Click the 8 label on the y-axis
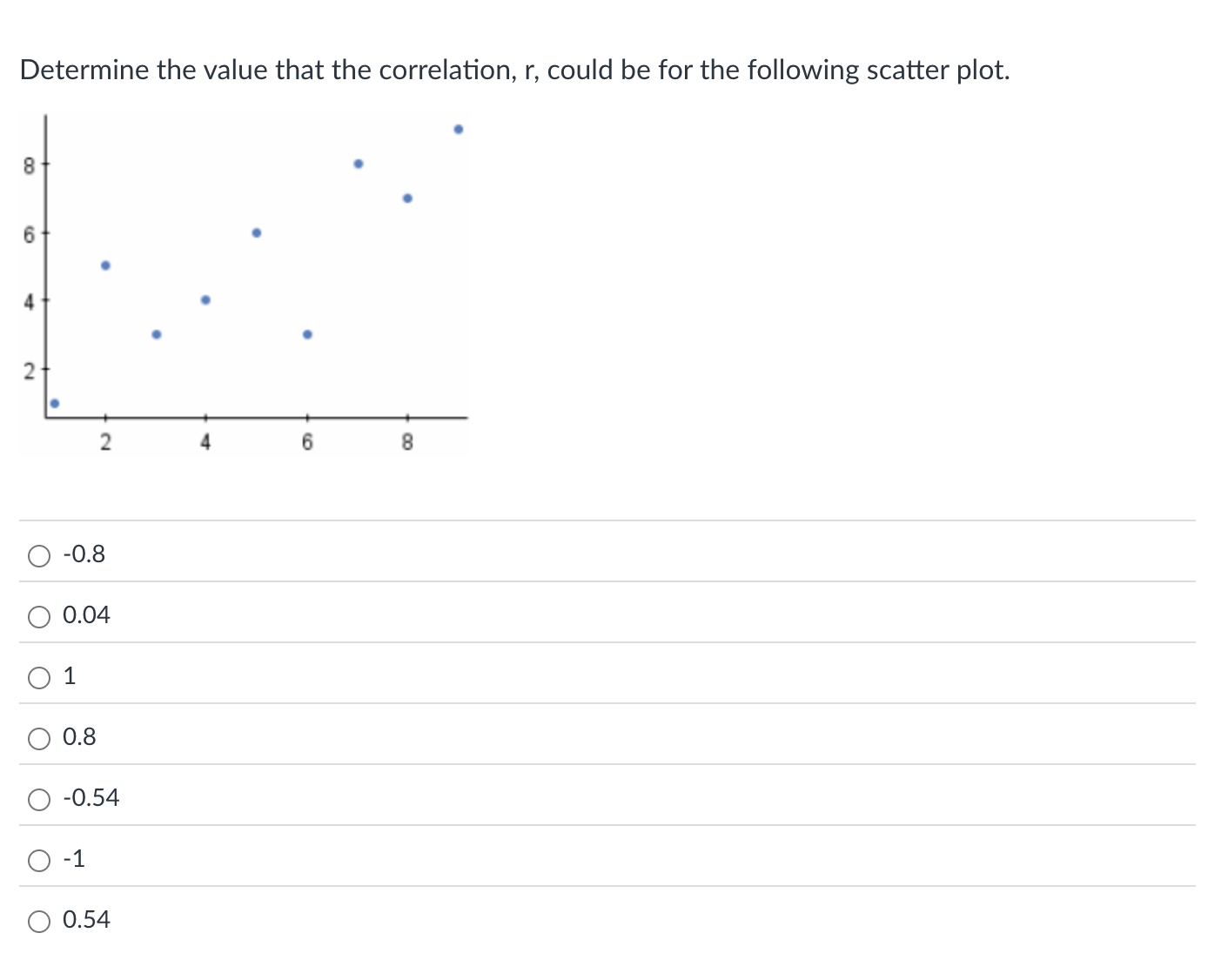Screen dimensions: 1208x980 tap(30, 164)
